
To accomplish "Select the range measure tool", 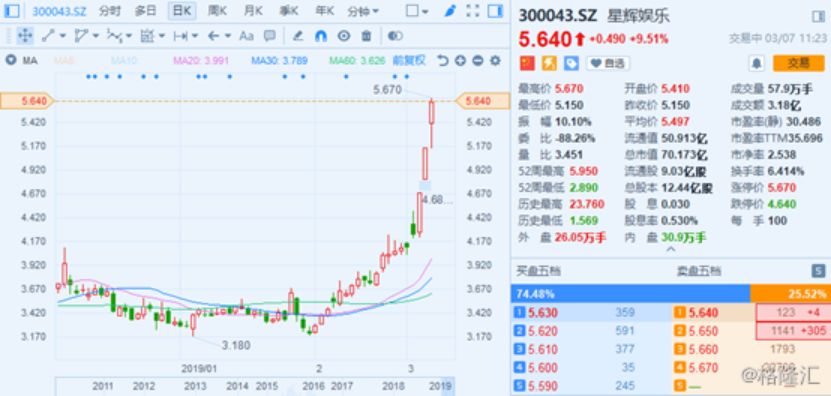I will pos(181,36).
